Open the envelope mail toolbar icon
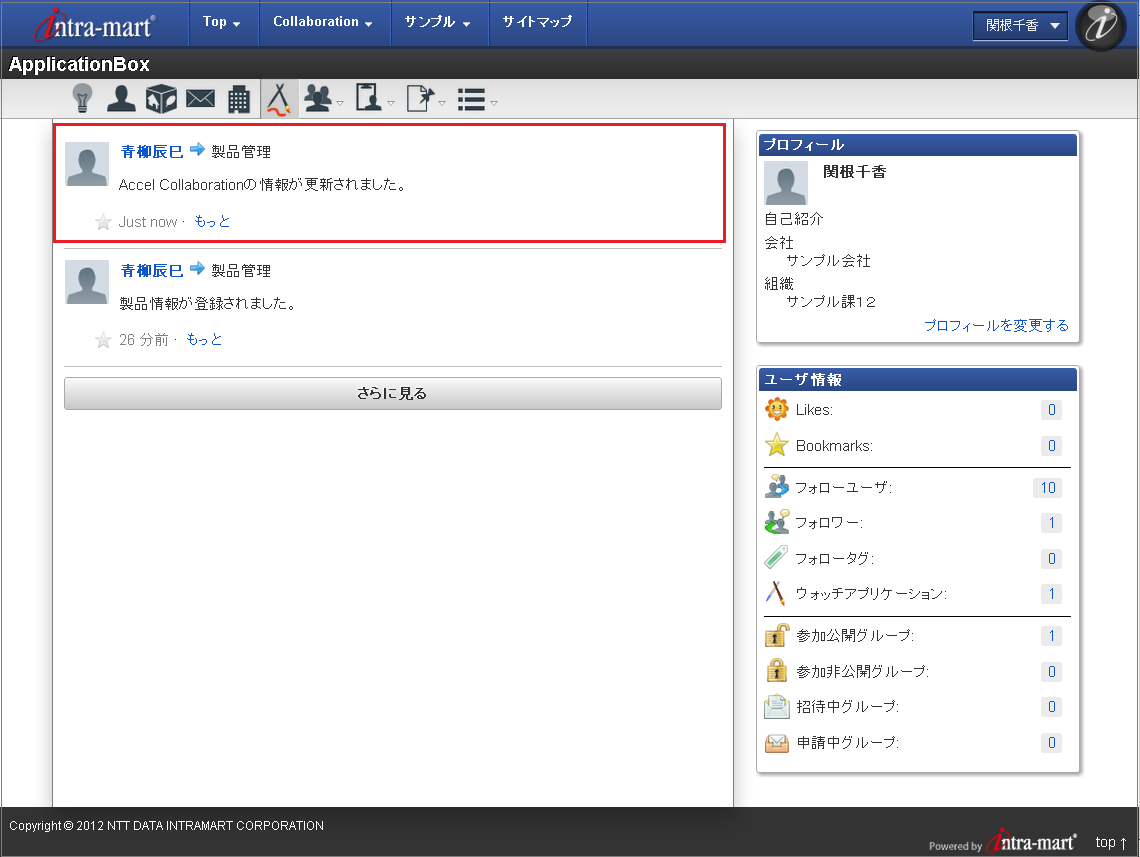 pyautogui.click(x=200, y=98)
